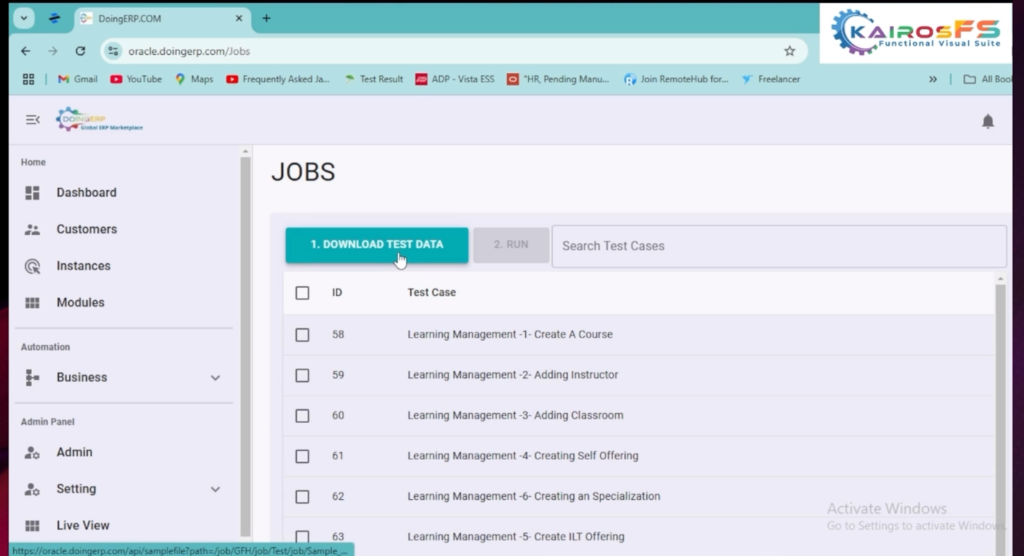Click the Admin gear-person icon
This screenshot has width=1024, height=556.
(x=32, y=453)
